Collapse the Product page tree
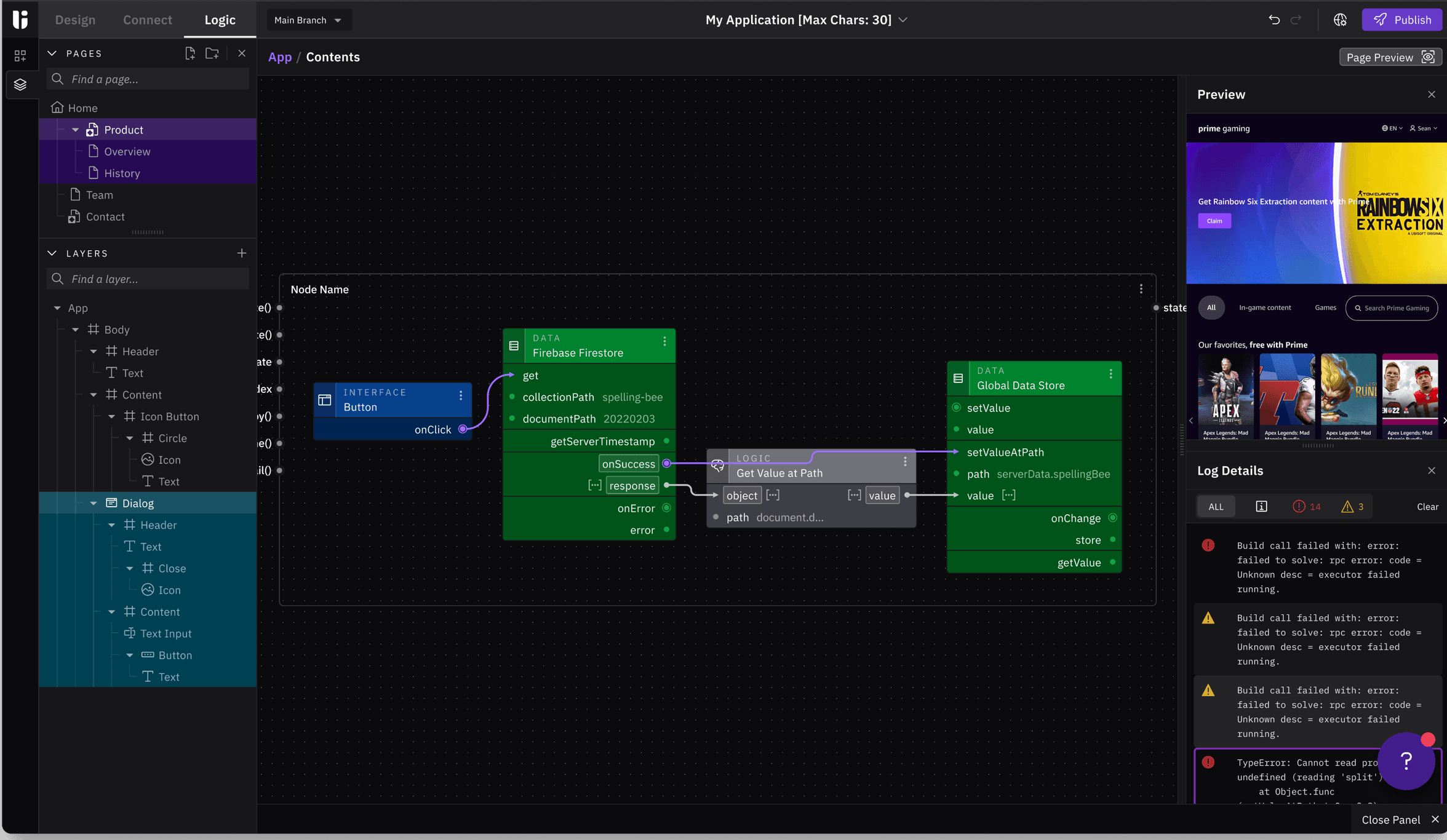The height and width of the screenshot is (840, 1447). pyautogui.click(x=76, y=130)
